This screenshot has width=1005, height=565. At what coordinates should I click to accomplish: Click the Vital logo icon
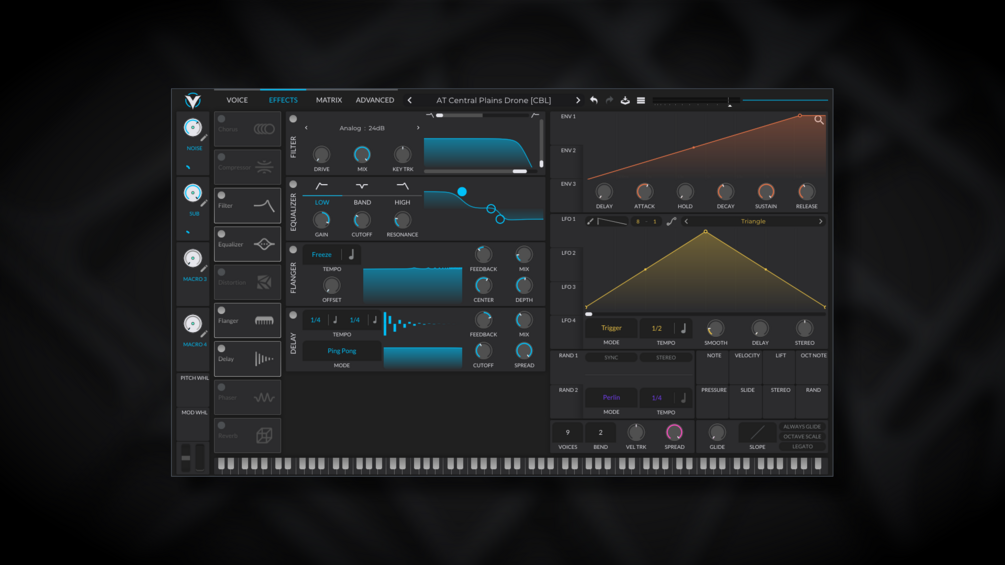(193, 101)
